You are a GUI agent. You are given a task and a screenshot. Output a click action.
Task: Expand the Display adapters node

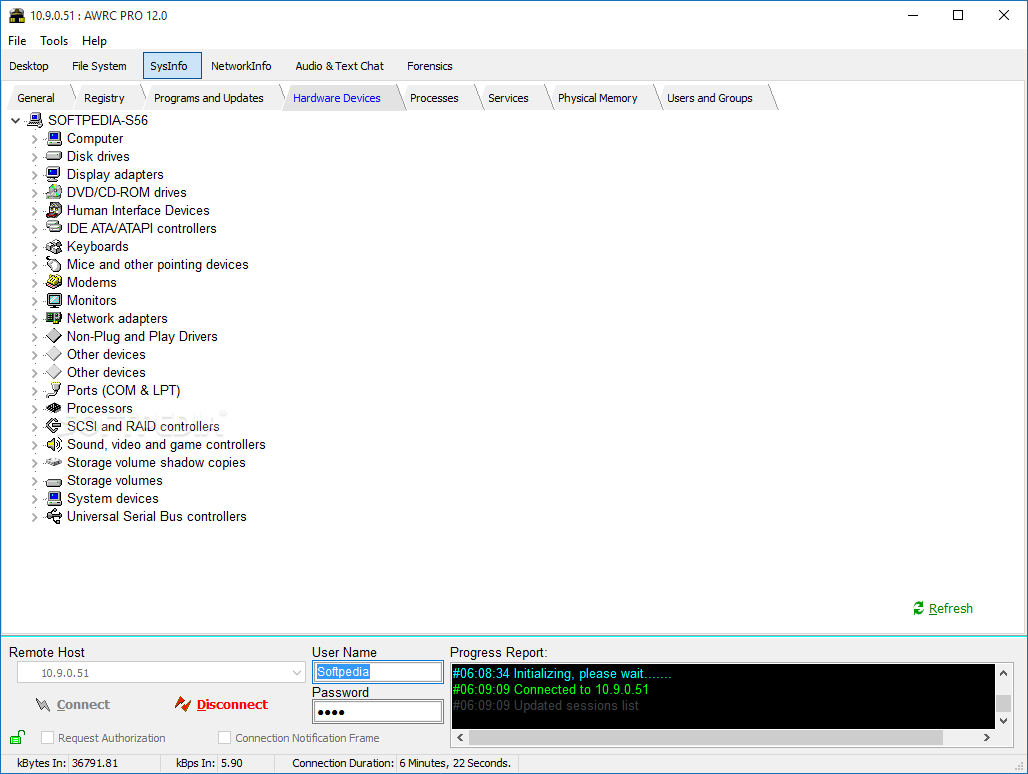(35, 175)
